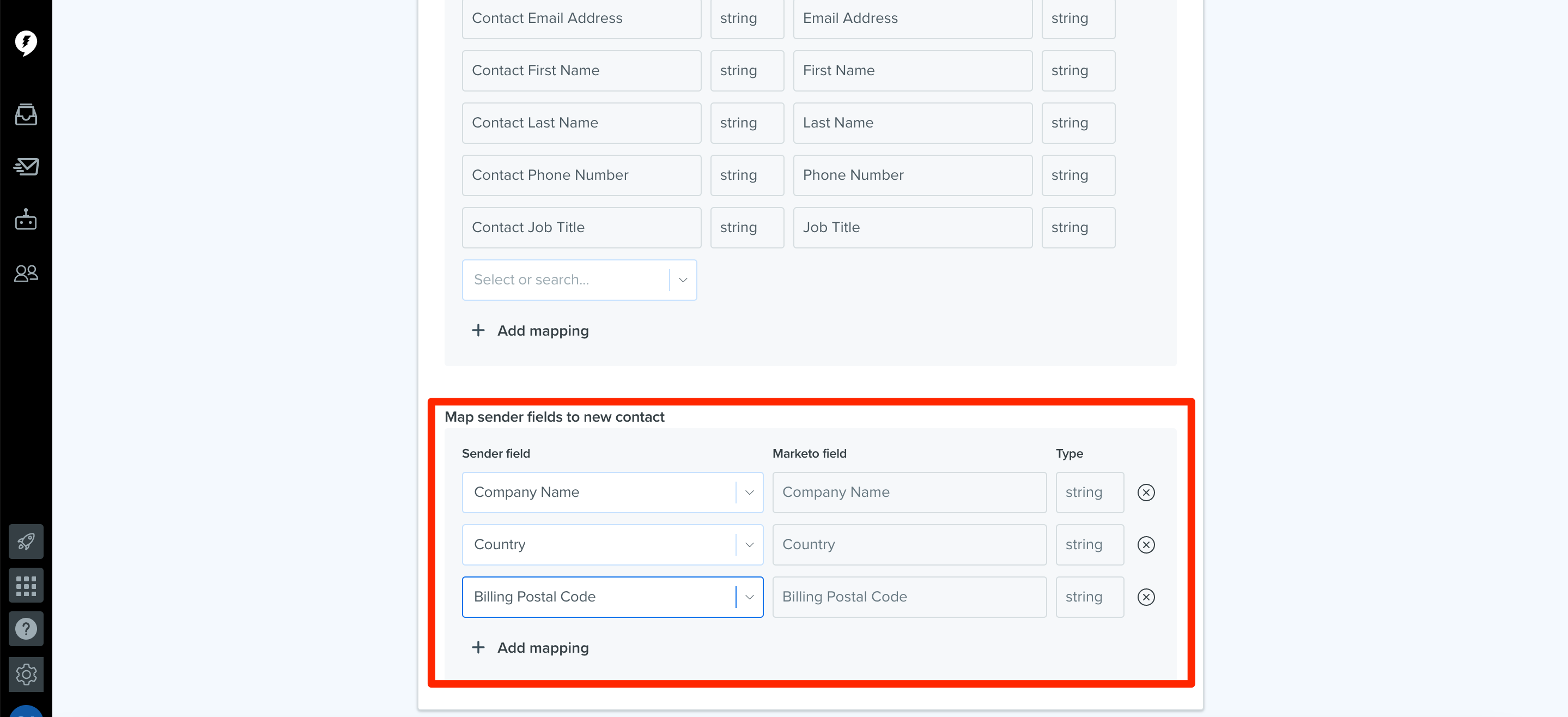
Task: Click the Contact First Name field
Action: 581,71
